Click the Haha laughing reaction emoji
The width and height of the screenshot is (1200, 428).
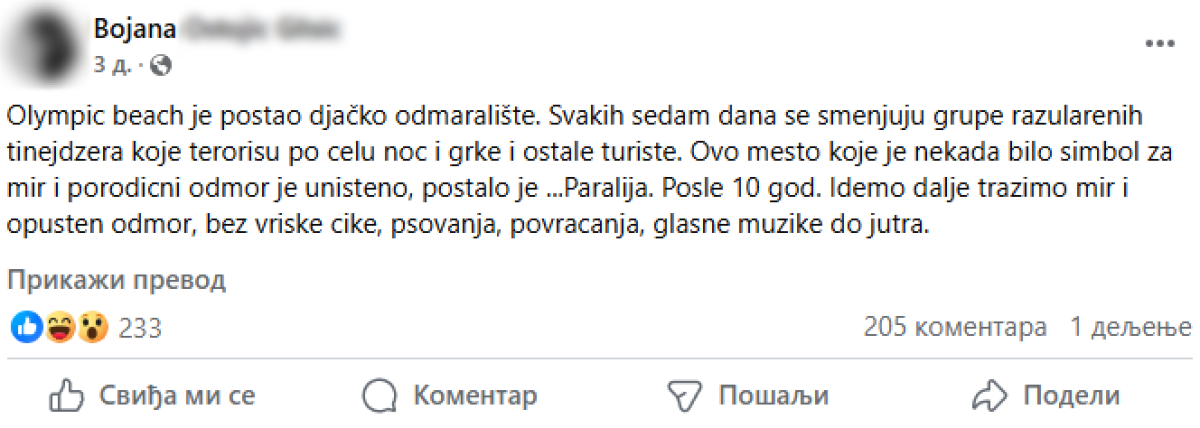(60, 327)
